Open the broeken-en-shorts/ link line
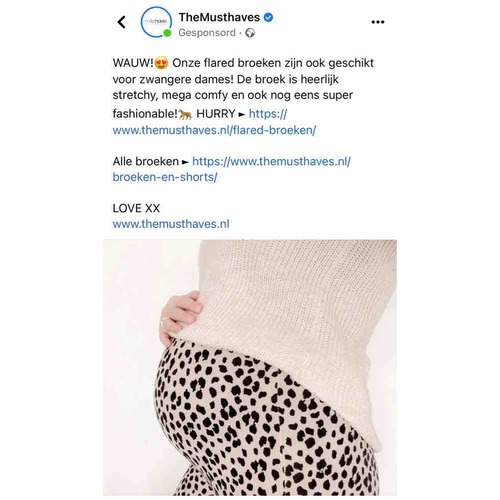The width and height of the screenshot is (500, 500). pyautogui.click(x=165, y=177)
